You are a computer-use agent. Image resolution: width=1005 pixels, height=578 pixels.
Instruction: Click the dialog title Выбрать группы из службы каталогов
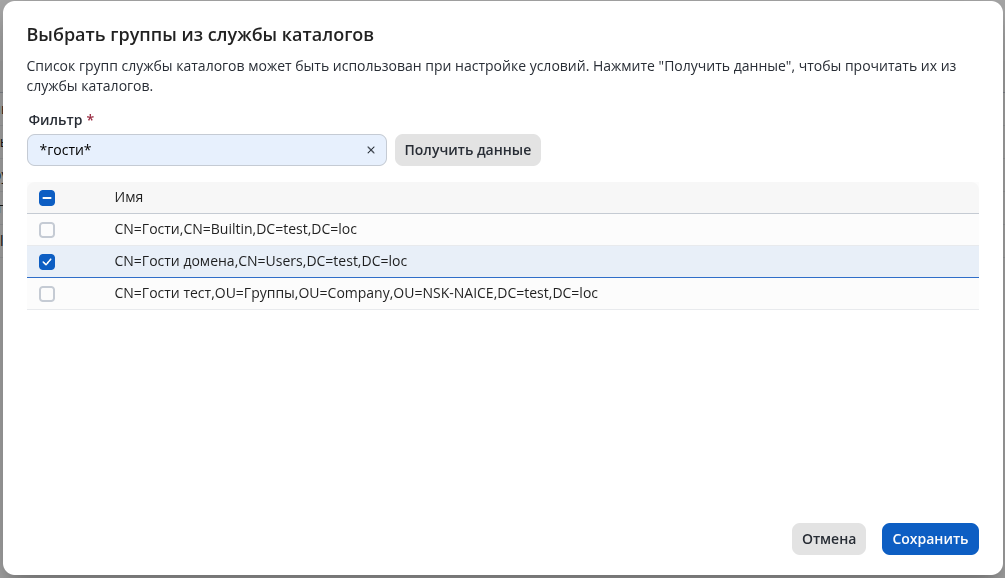[x=200, y=35]
